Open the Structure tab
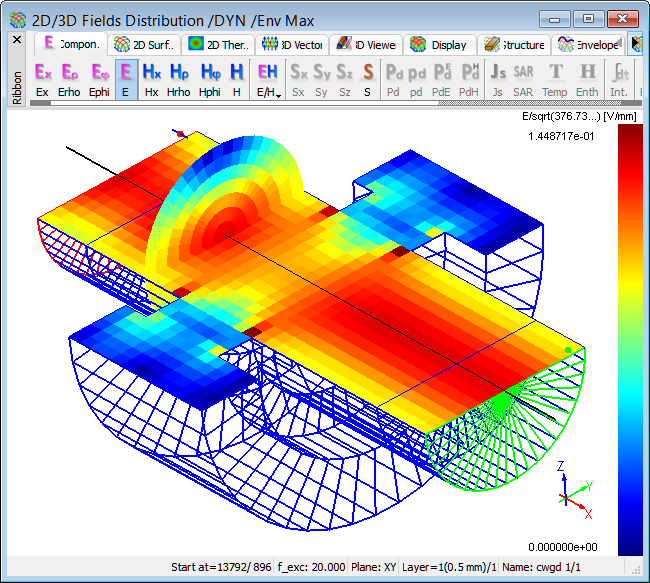 [x=514, y=45]
